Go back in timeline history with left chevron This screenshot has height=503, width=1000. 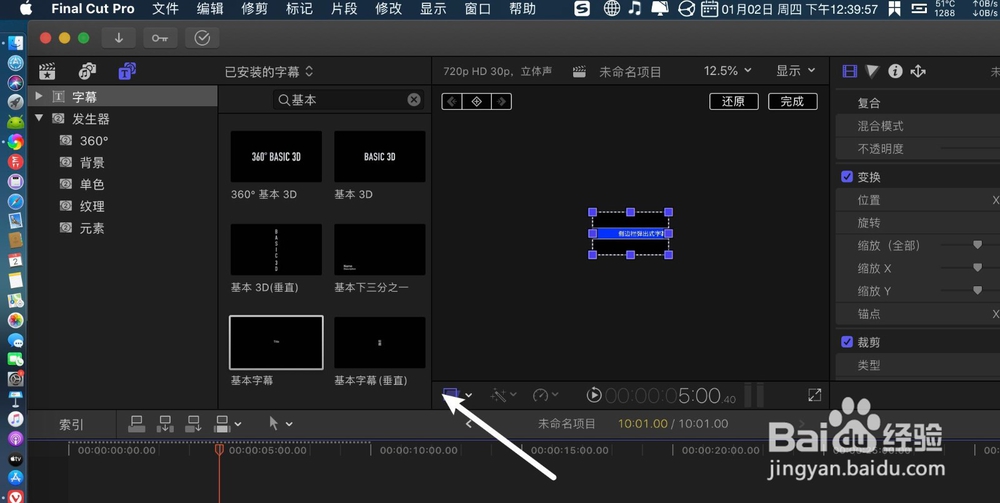click(469, 424)
